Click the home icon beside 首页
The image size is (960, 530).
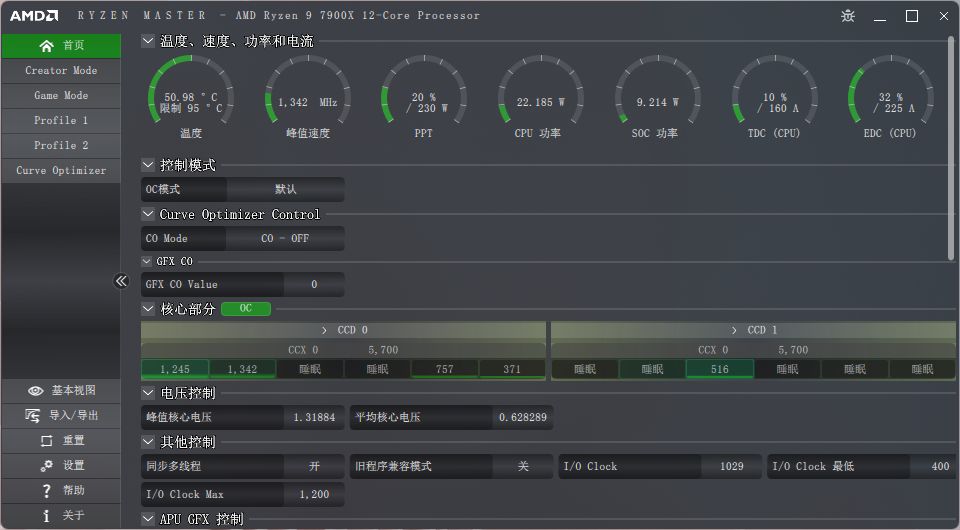pos(47,46)
